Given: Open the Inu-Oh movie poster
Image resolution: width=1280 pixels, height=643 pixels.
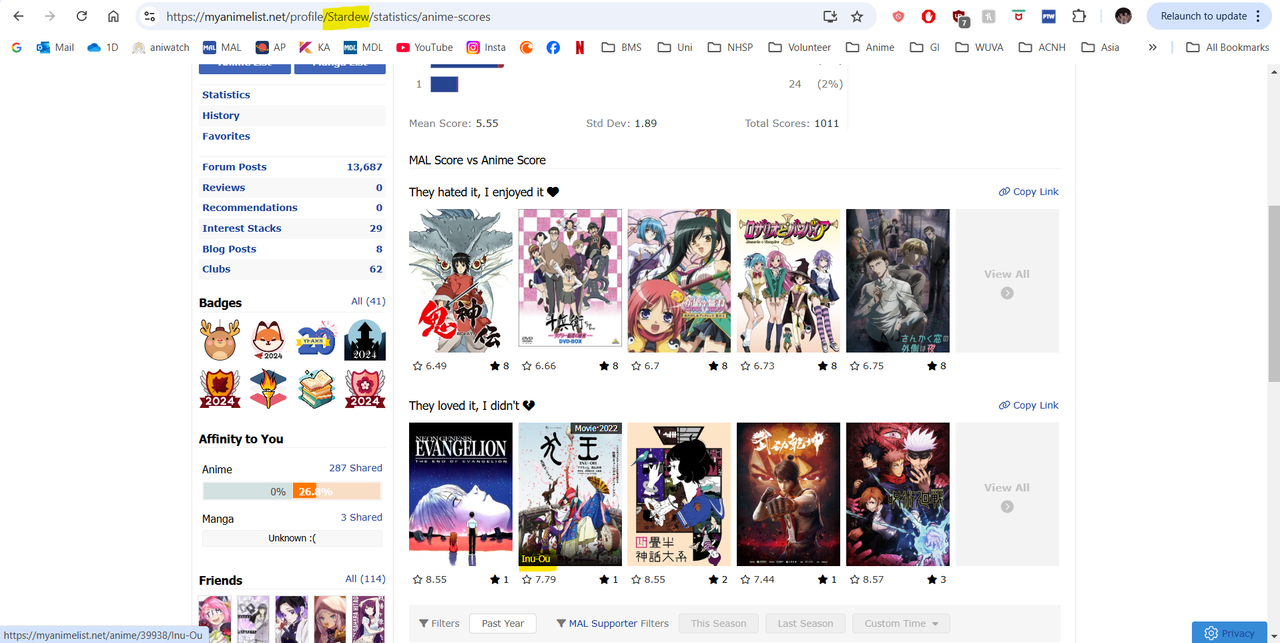Looking at the screenshot, I should tap(570, 494).
